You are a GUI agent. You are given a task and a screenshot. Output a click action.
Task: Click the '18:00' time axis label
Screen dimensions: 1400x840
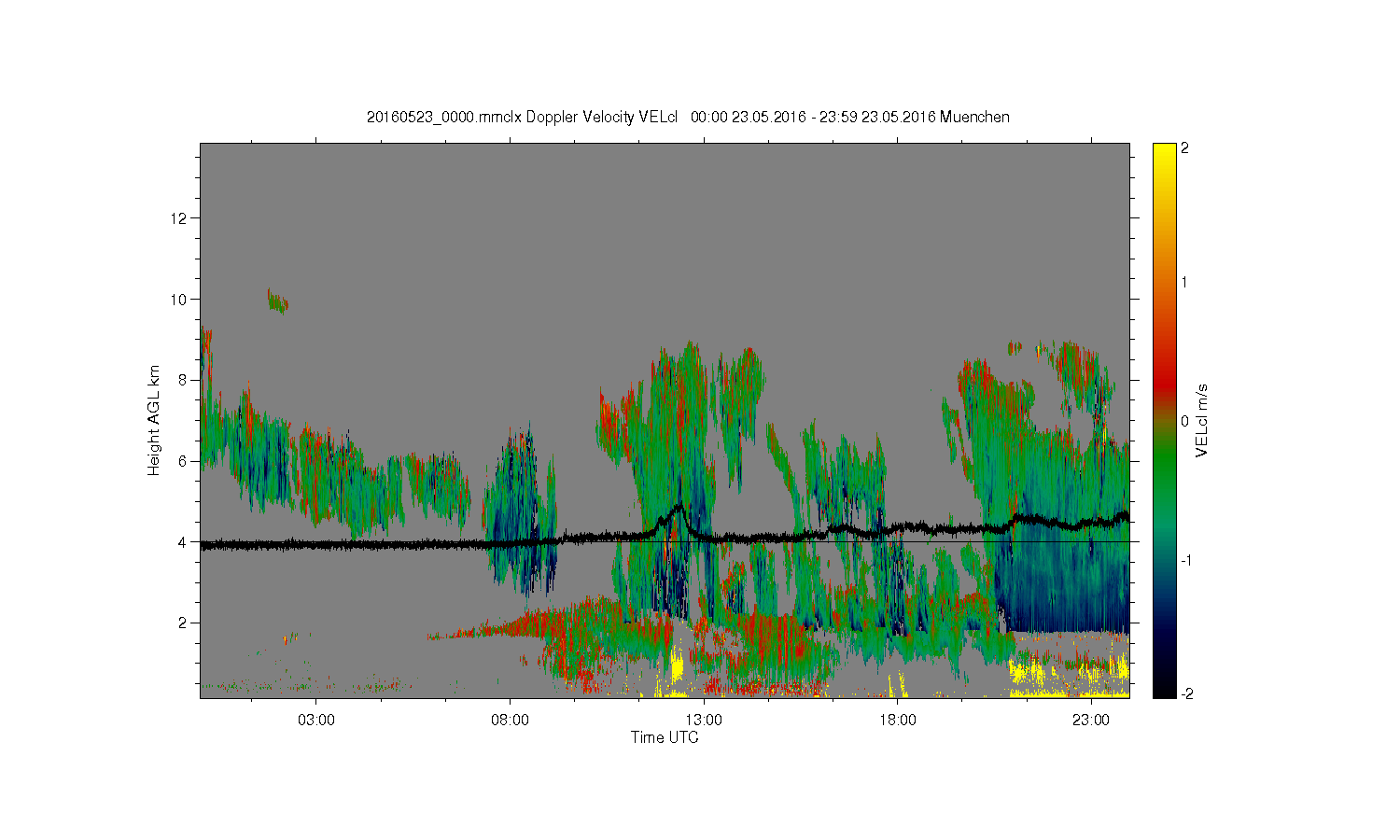click(x=898, y=721)
